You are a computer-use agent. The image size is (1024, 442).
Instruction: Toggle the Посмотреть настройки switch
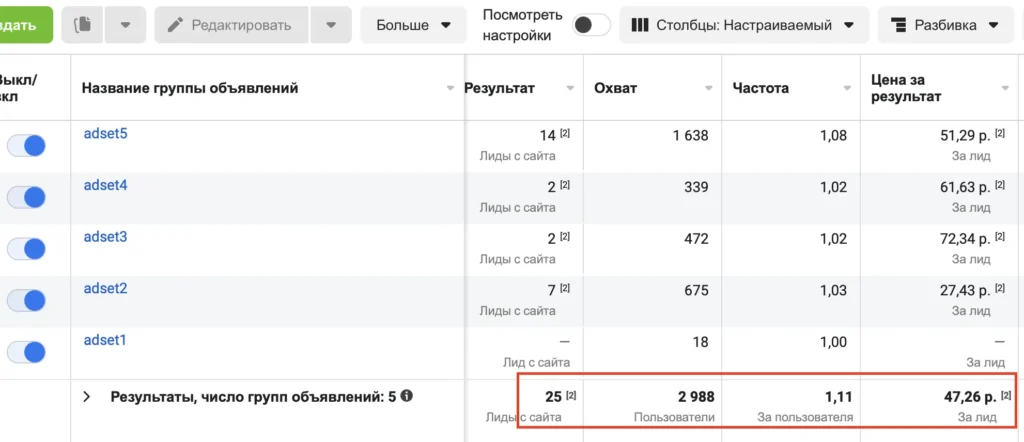click(x=591, y=25)
